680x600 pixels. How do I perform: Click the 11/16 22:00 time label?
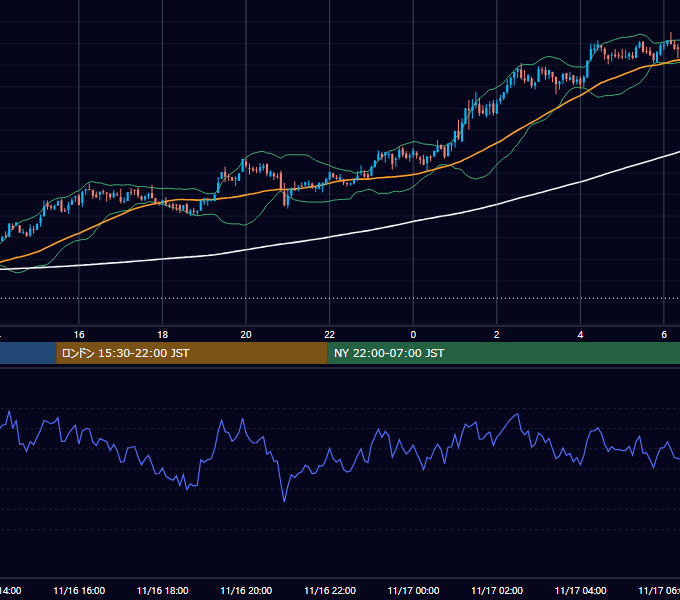tap(330, 591)
